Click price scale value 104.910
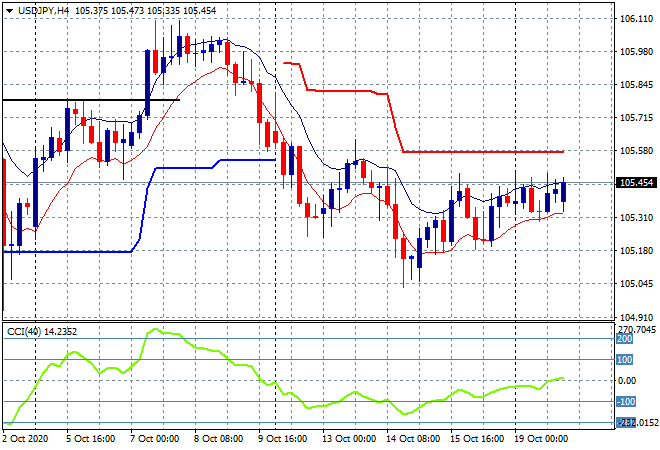The image size is (660, 450). tap(636, 317)
